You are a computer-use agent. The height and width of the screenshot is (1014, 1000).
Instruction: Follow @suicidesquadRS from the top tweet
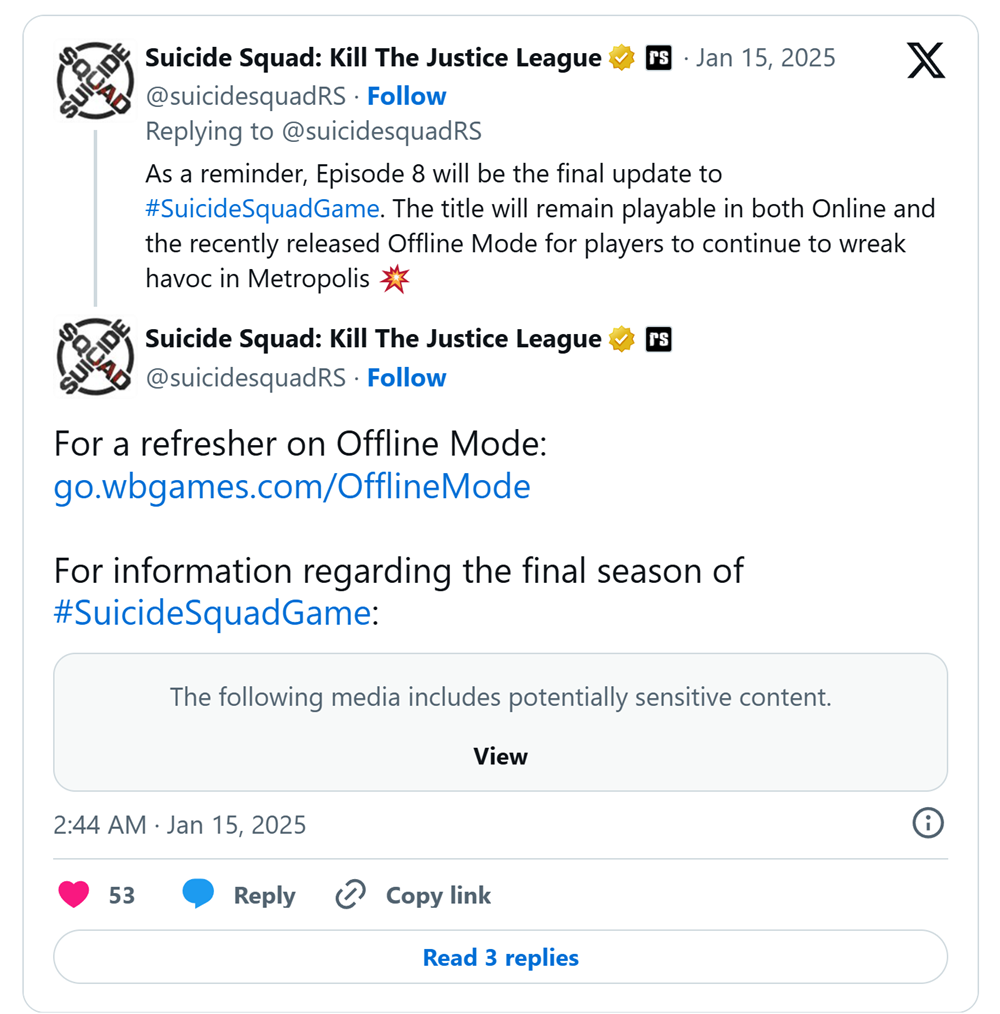[406, 96]
